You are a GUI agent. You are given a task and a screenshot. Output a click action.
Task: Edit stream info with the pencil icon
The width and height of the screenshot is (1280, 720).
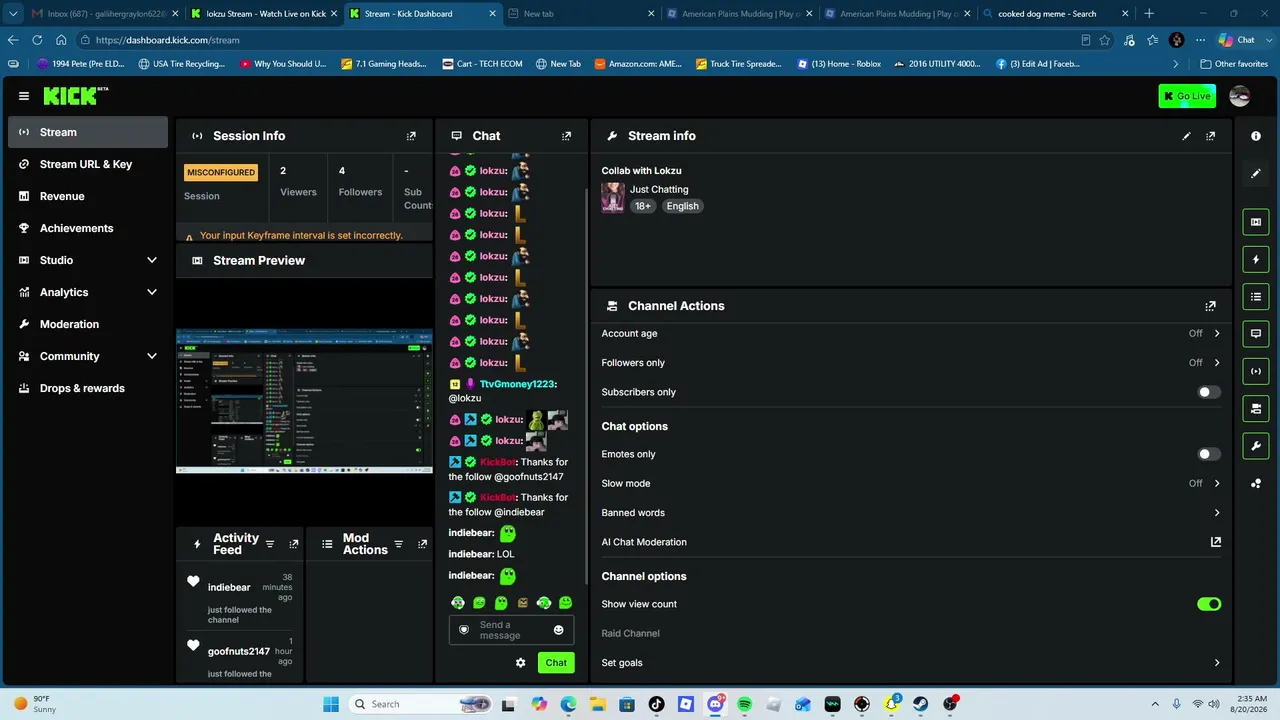coord(1186,136)
